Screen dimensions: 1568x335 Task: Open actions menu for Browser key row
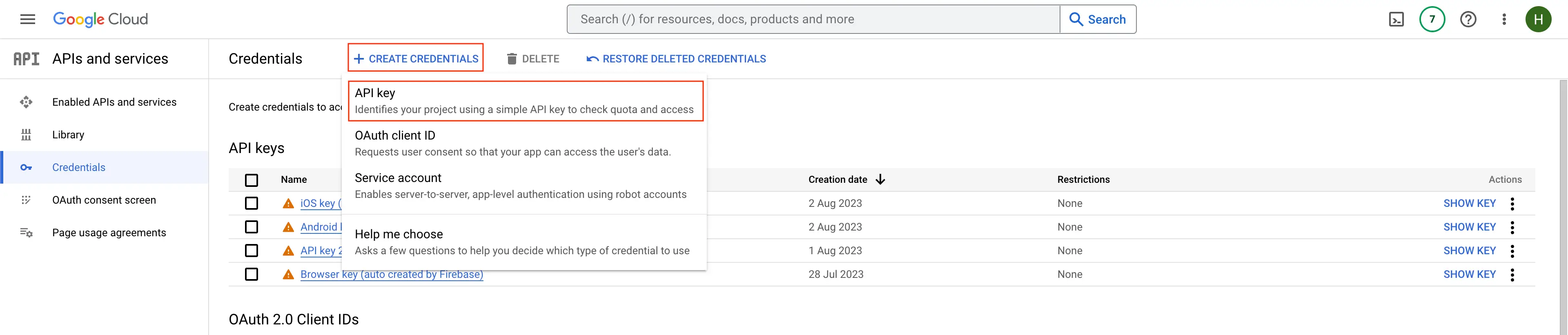tap(1512, 275)
